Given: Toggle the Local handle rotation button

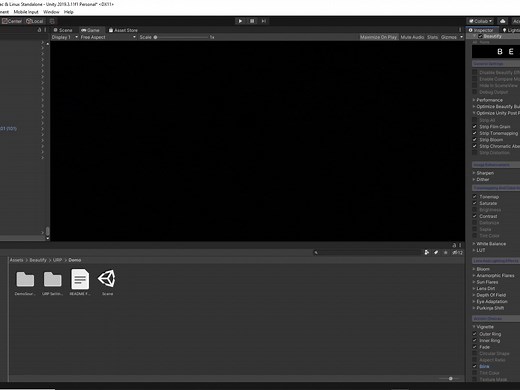Looking at the screenshot, I should (x=35, y=21).
